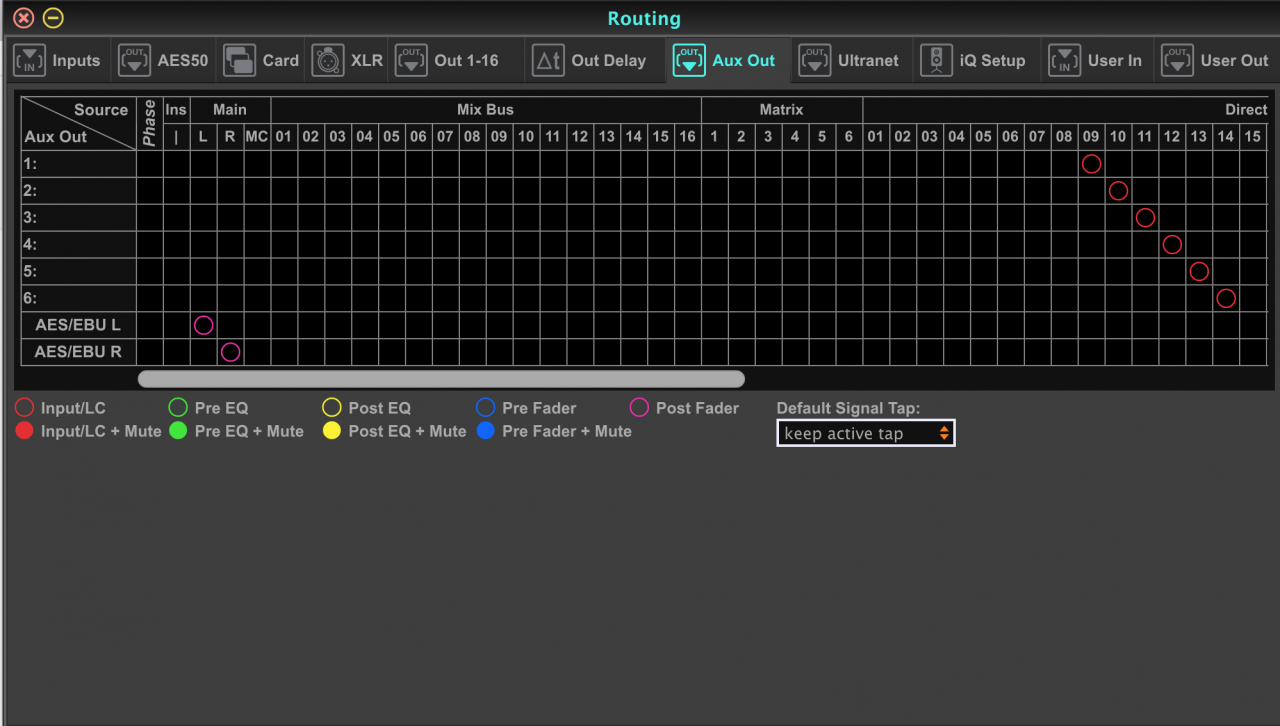Image resolution: width=1280 pixels, height=726 pixels.
Task: Click the "Main" group header
Action: point(230,110)
